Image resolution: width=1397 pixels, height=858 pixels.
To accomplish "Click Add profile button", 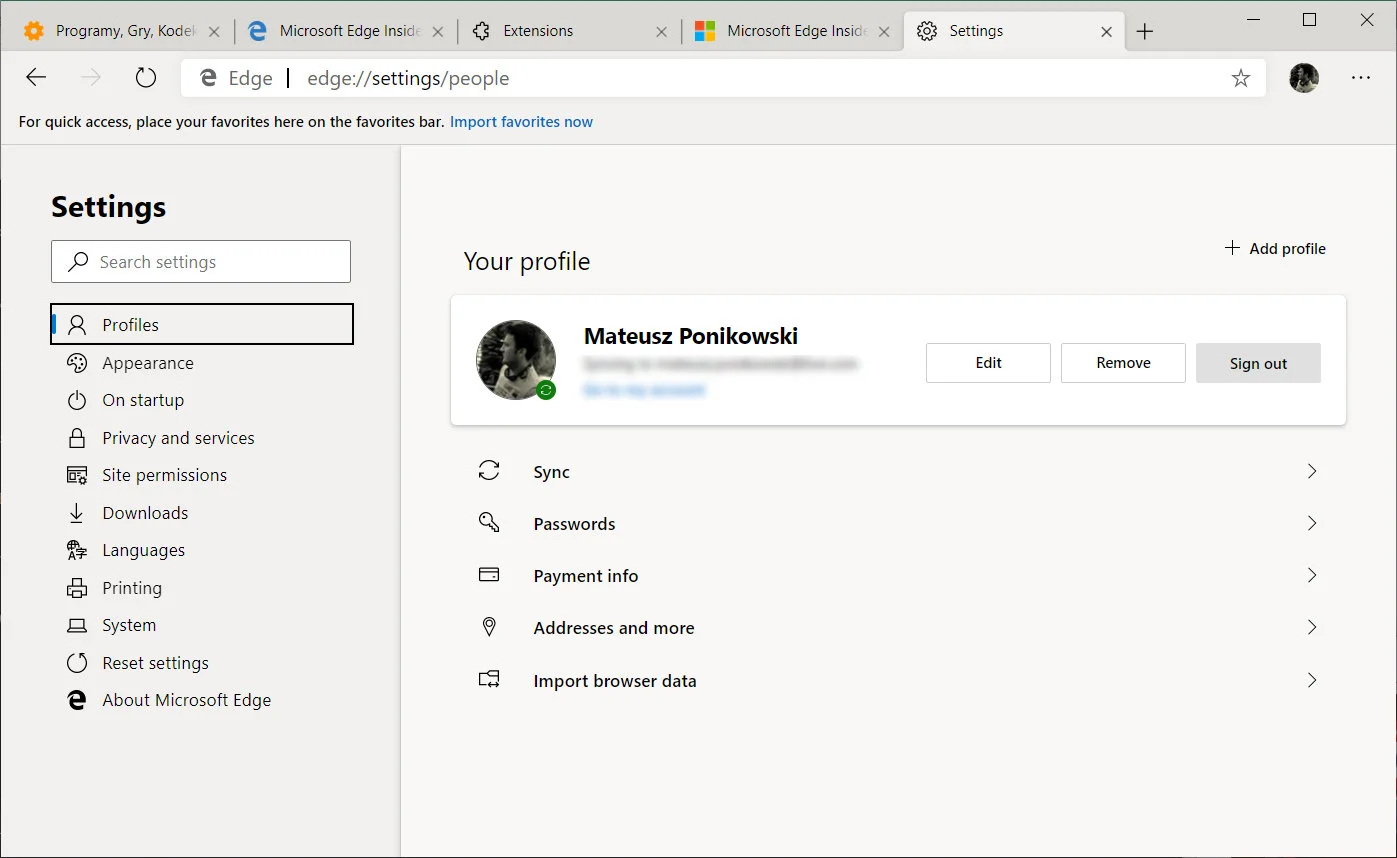I will click(x=1275, y=248).
